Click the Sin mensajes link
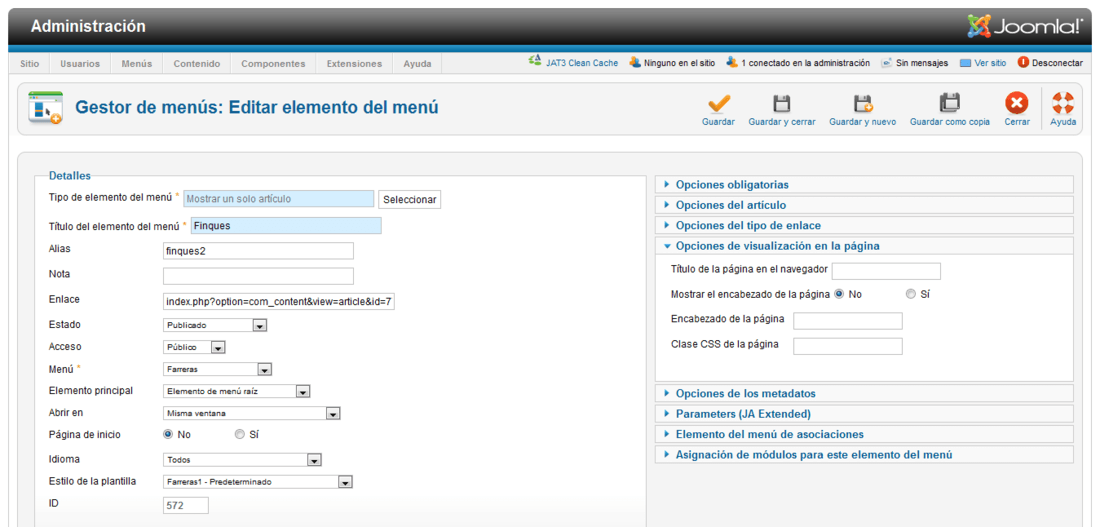This screenshot has height=527, width=1100. click(x=923, y=63)
